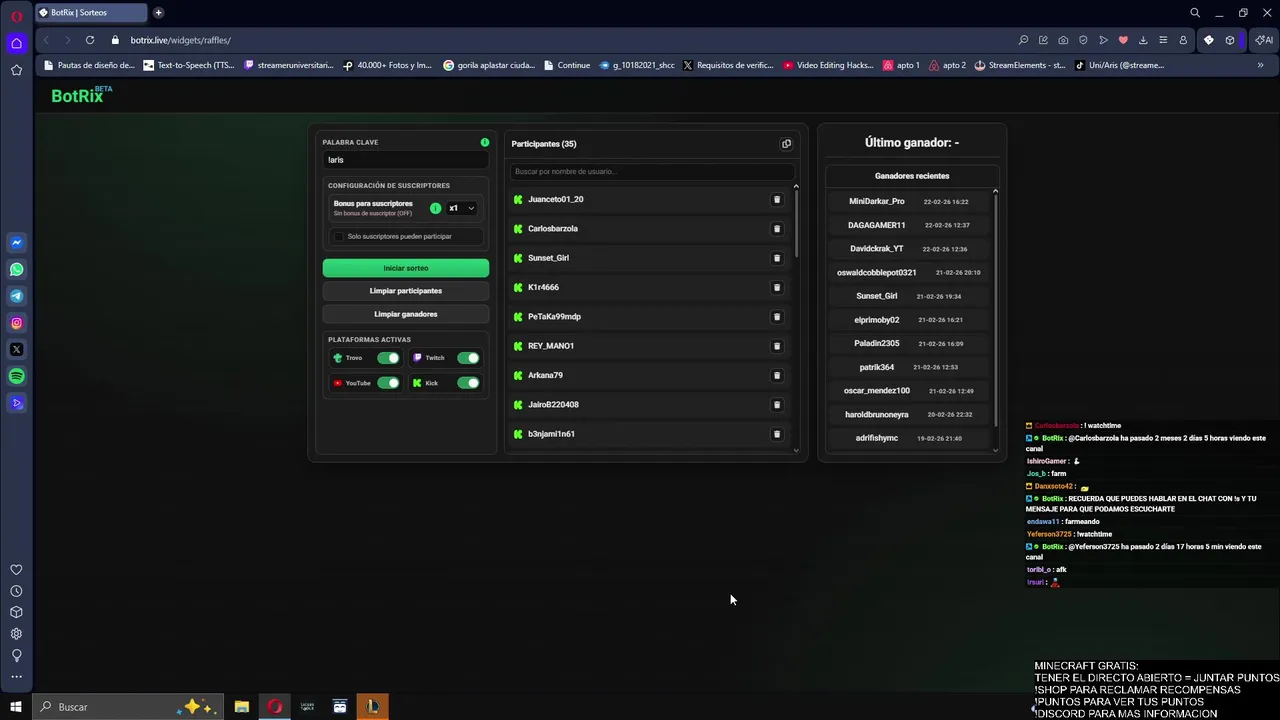Click the taskbar Buscar search box
Screen dimensions: 1280x720
(x=128, y=707)
